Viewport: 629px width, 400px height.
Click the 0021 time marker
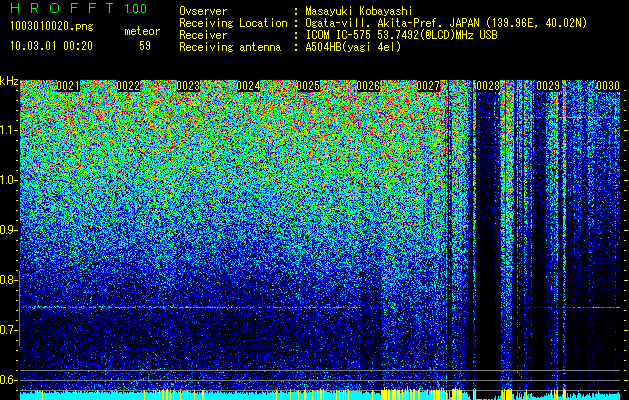68,86
